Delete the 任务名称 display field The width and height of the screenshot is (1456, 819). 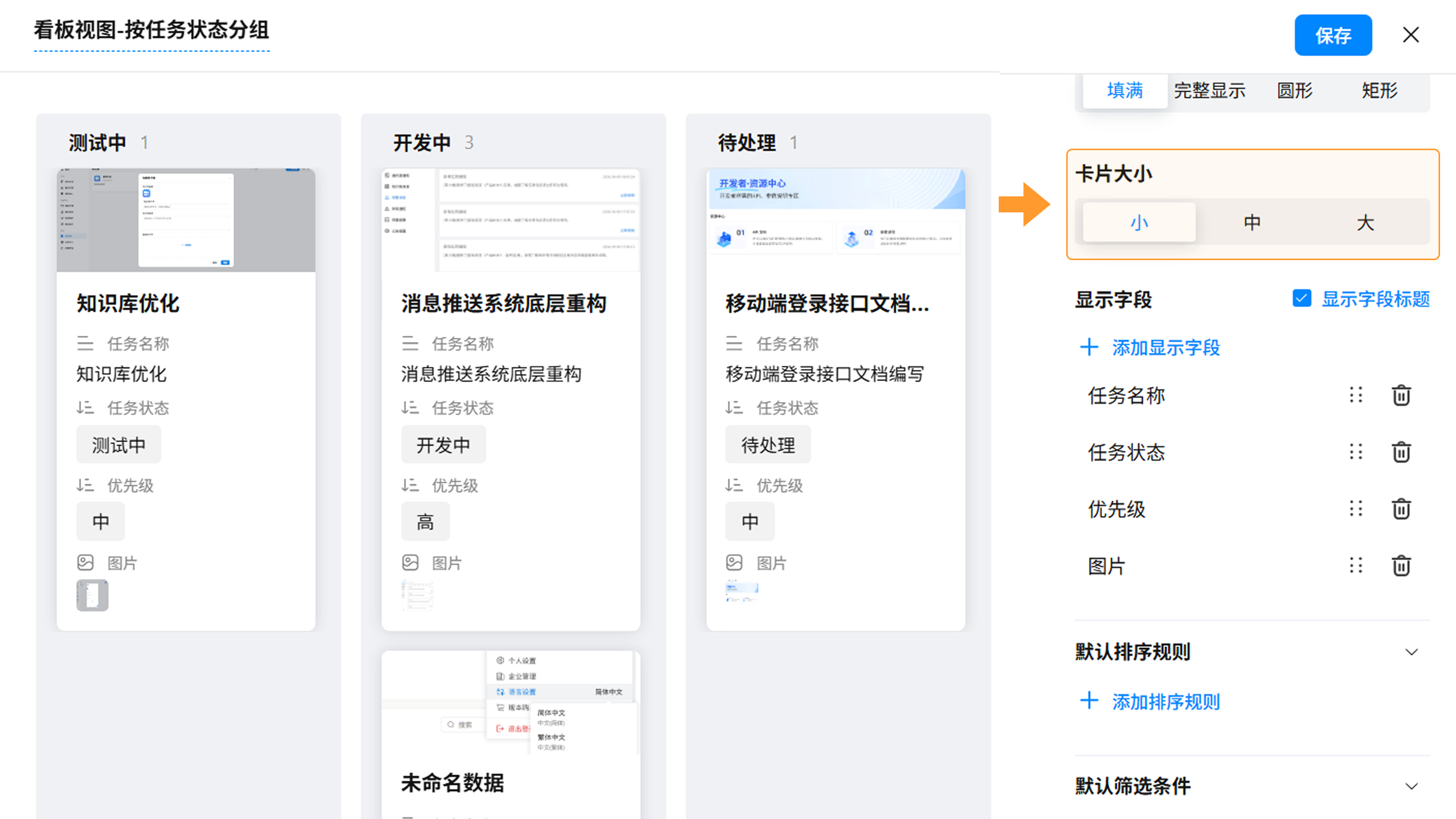[x=1401, y=395]
